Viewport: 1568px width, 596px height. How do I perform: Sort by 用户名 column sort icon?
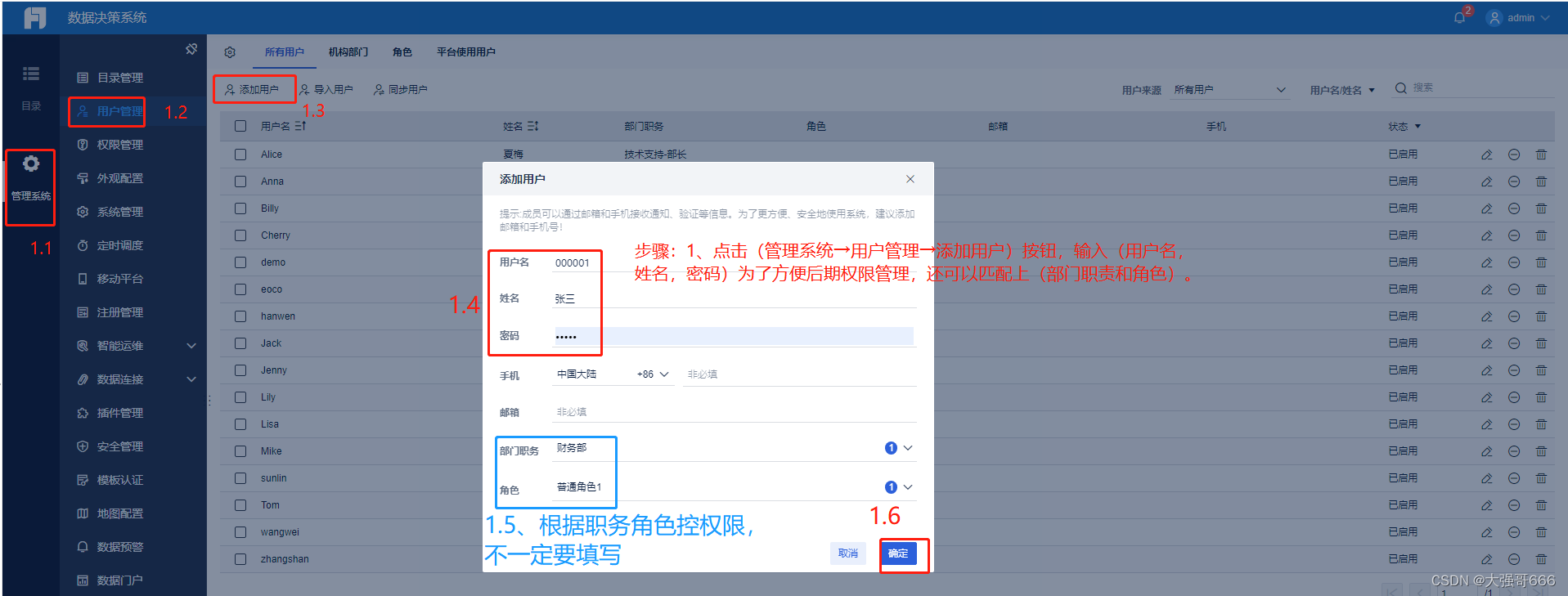(x=300, y=126)
